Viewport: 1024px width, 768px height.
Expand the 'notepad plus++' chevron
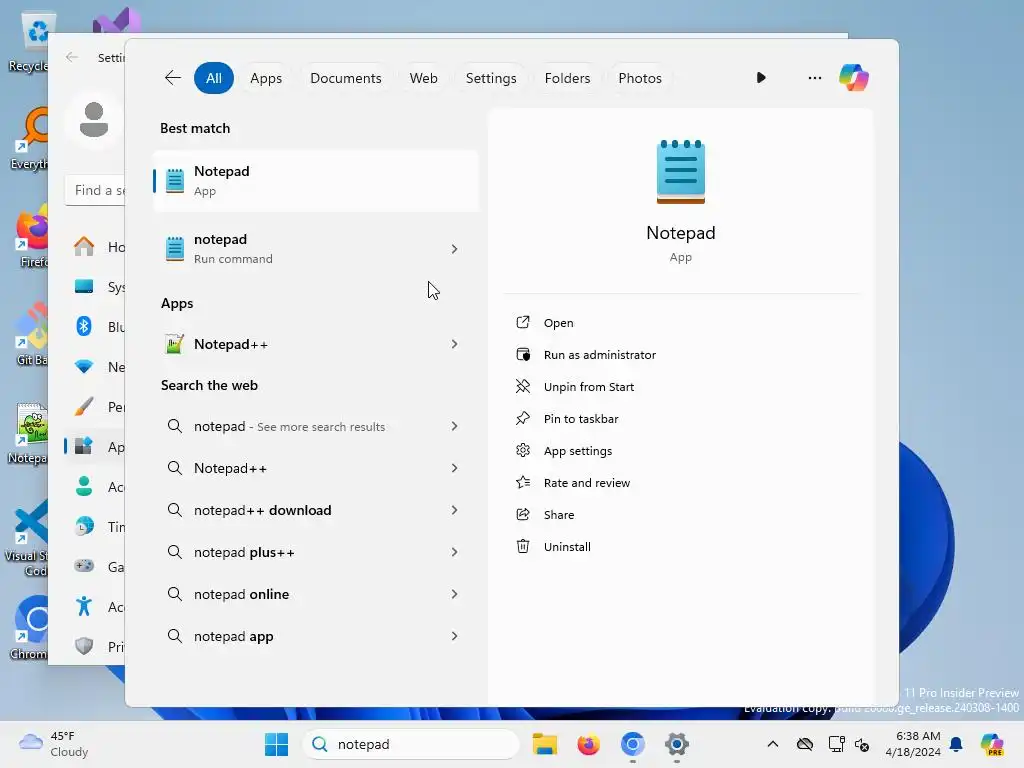tap(454, 552)
